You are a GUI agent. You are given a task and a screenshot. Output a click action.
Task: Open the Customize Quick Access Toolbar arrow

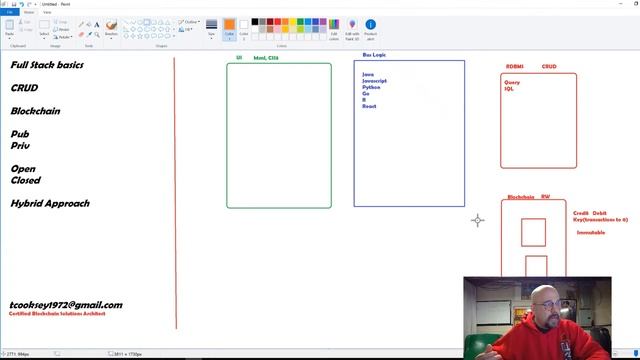click(36, 4)
